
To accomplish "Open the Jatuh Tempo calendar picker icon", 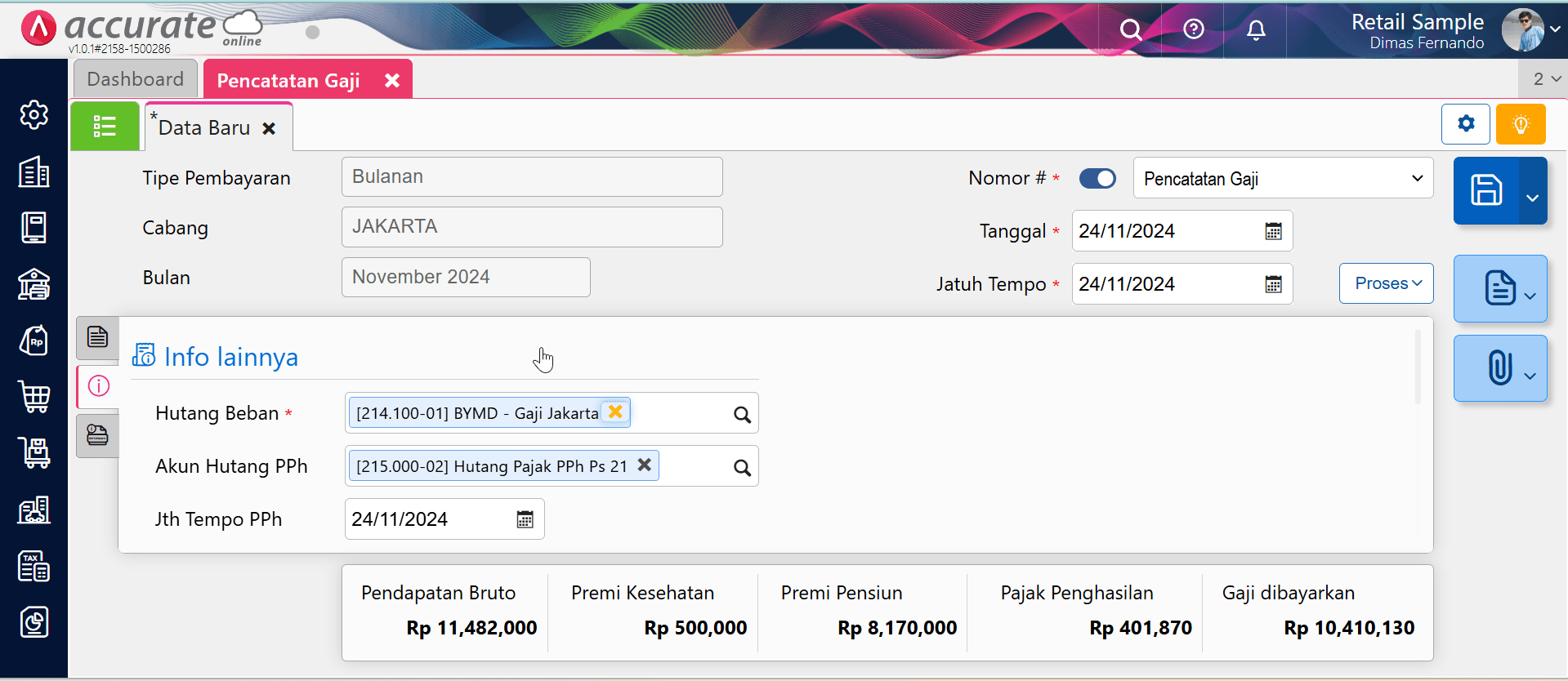I will coord(1273,284).
